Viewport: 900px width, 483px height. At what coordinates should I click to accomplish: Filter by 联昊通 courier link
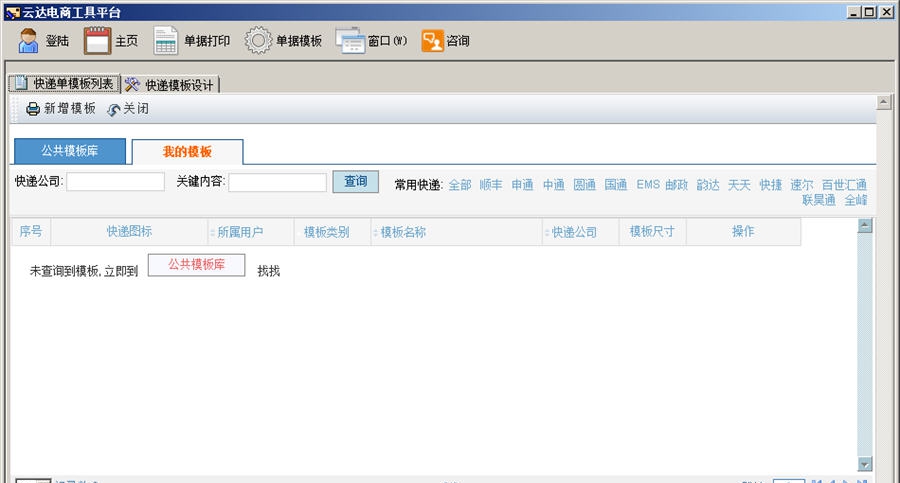click(818, 200)
